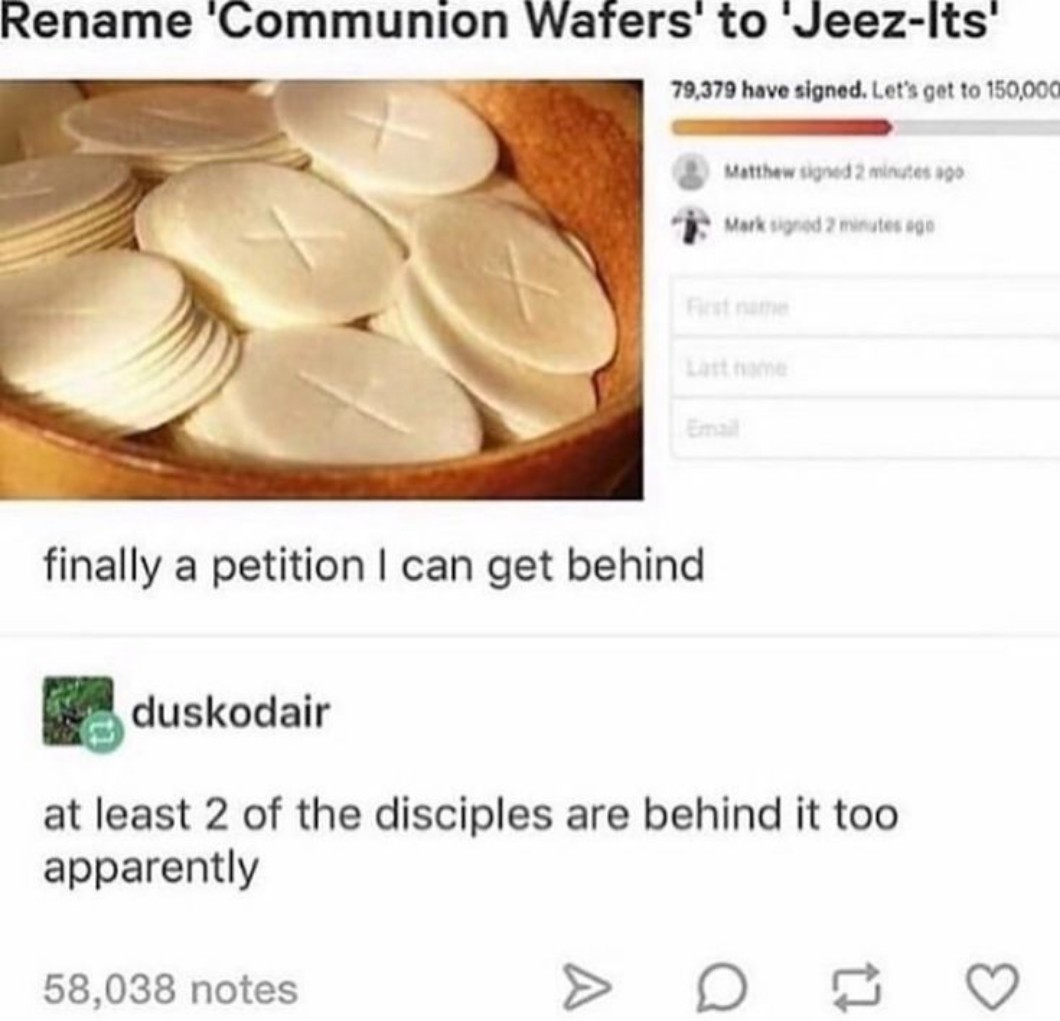Open duskodair's avatar picture
1060x1021 pixels.
(78, 711)
